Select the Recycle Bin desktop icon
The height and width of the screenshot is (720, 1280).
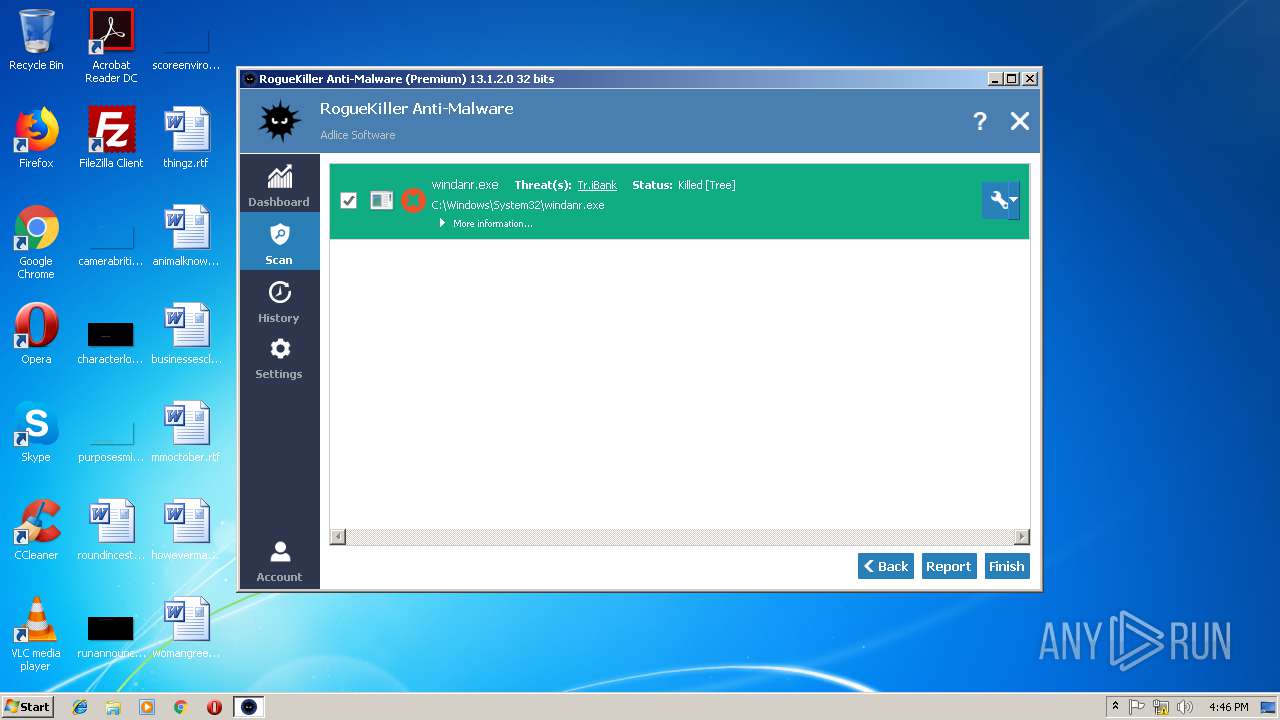point(36,40)
